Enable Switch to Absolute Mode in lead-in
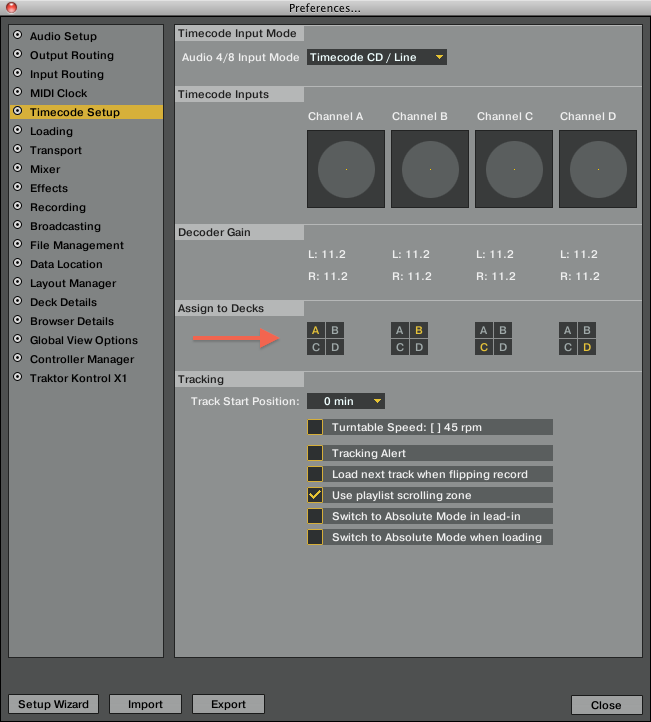 coord(316,516)
